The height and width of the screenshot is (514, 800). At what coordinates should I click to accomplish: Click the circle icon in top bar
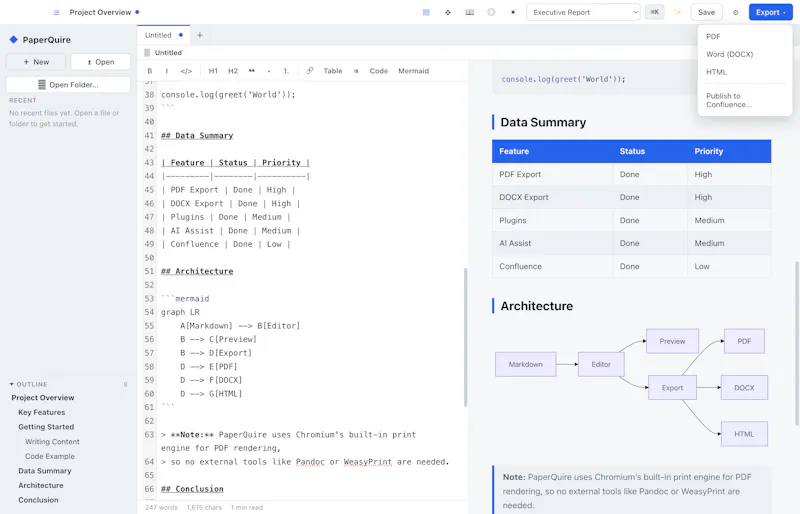(491, 12)
